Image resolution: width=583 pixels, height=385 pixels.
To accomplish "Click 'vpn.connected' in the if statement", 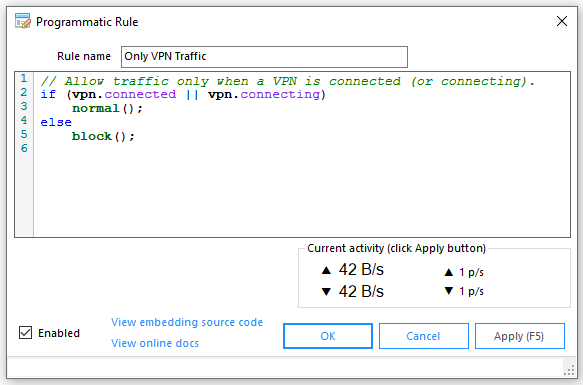I will click(x=124, y=94).
